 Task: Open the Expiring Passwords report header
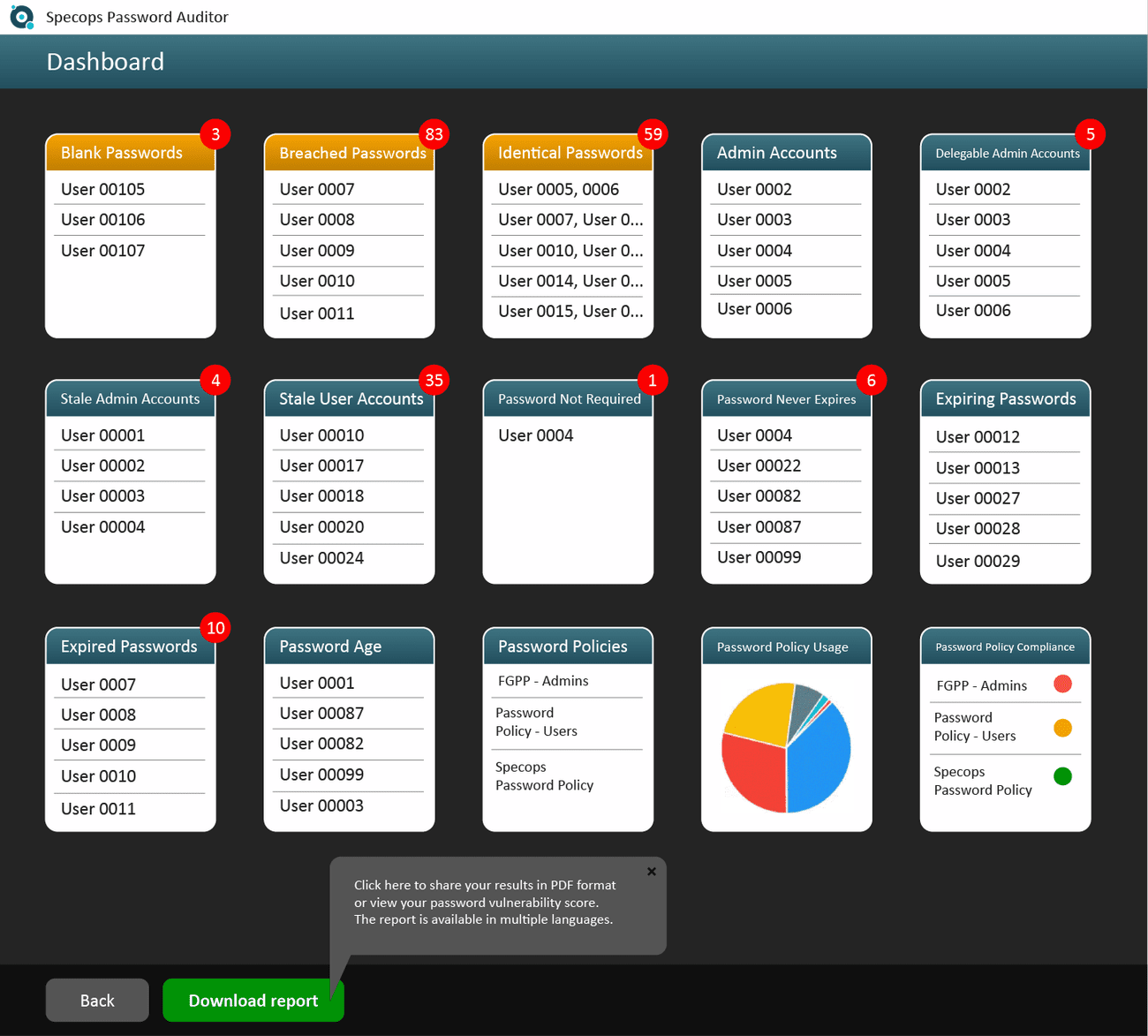[x=1005, y=399]
